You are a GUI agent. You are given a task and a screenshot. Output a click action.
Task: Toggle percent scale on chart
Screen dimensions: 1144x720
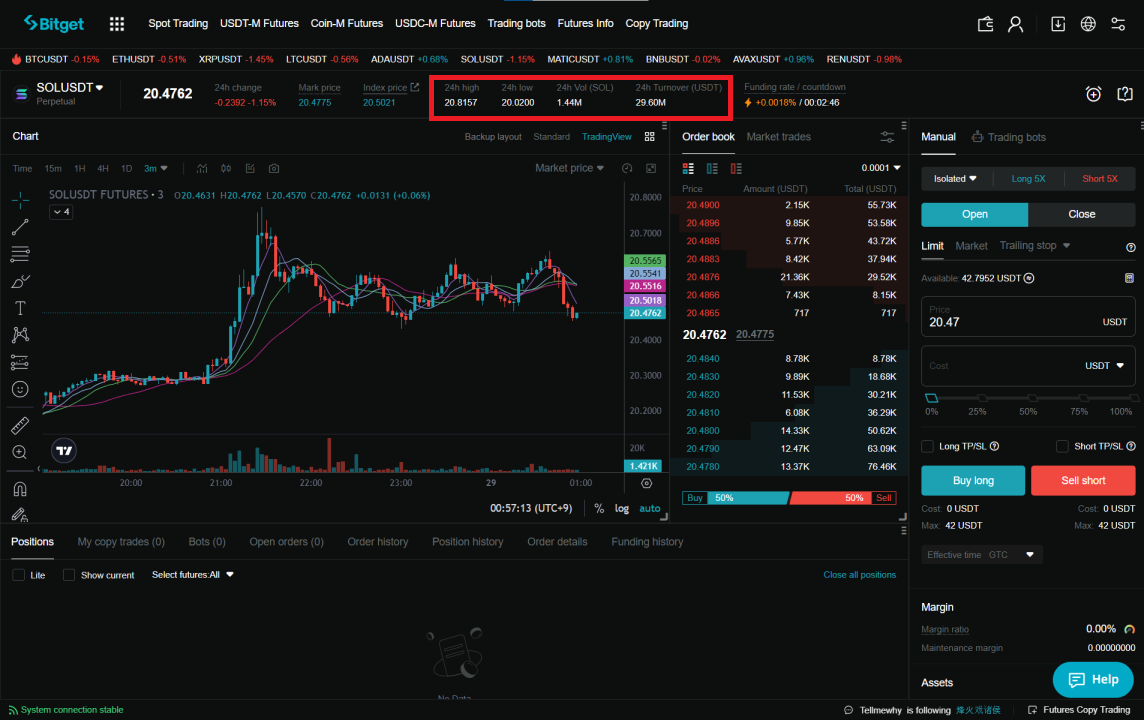(599, 508)
